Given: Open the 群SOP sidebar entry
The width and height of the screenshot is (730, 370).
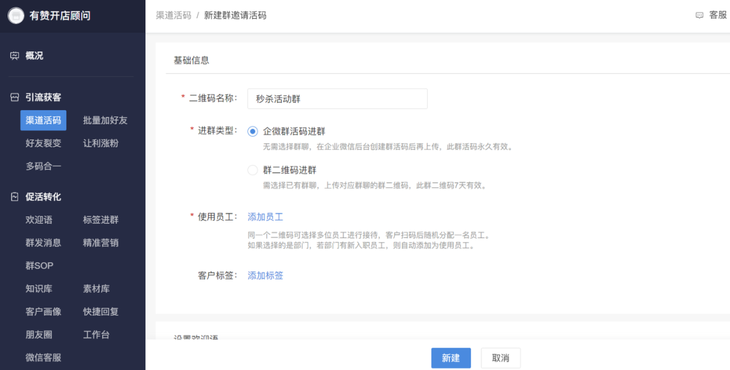Looking at the screenshot, I should [x=39, y=266].
